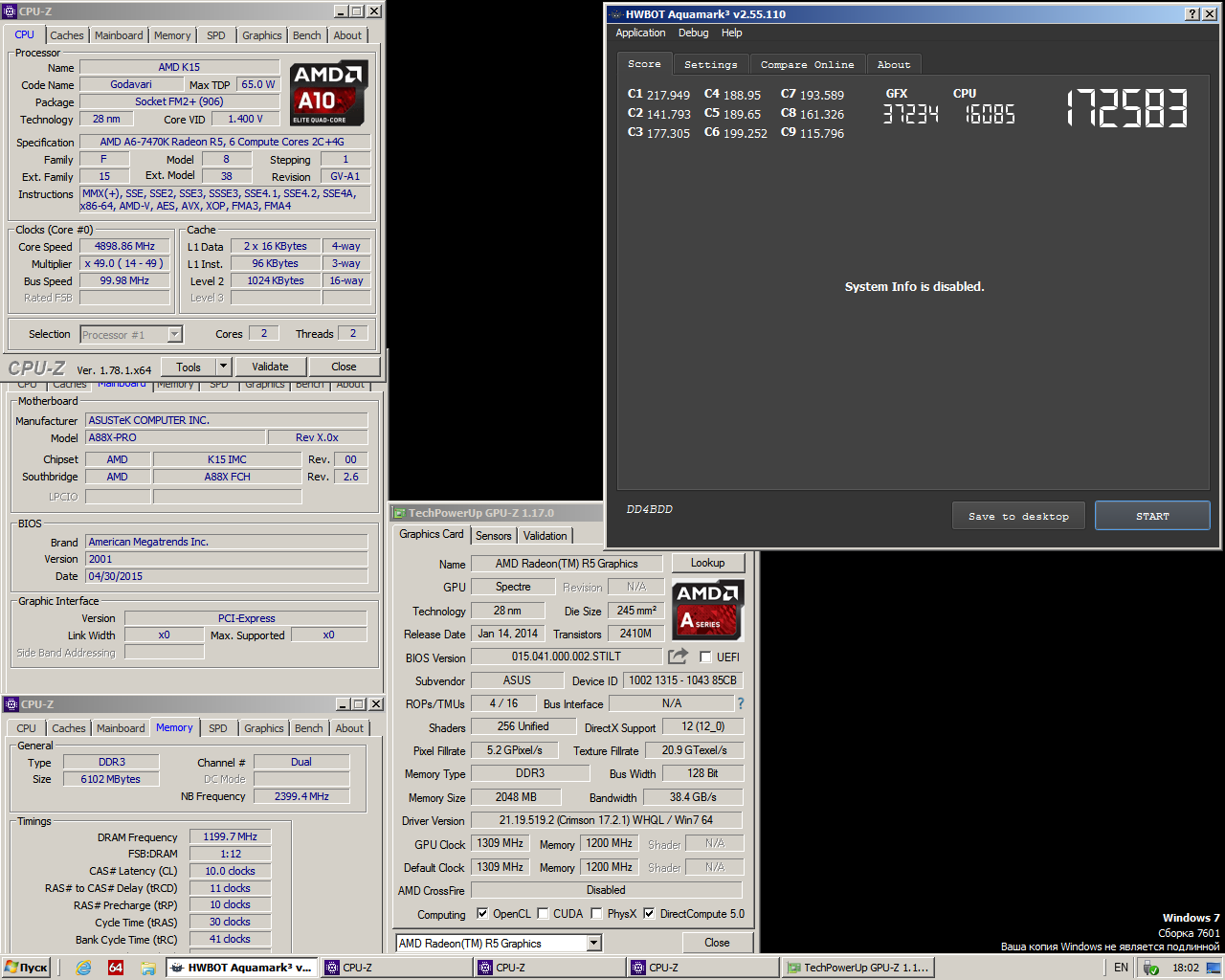Click the EN language indicator in the tray

(1121, 968)
